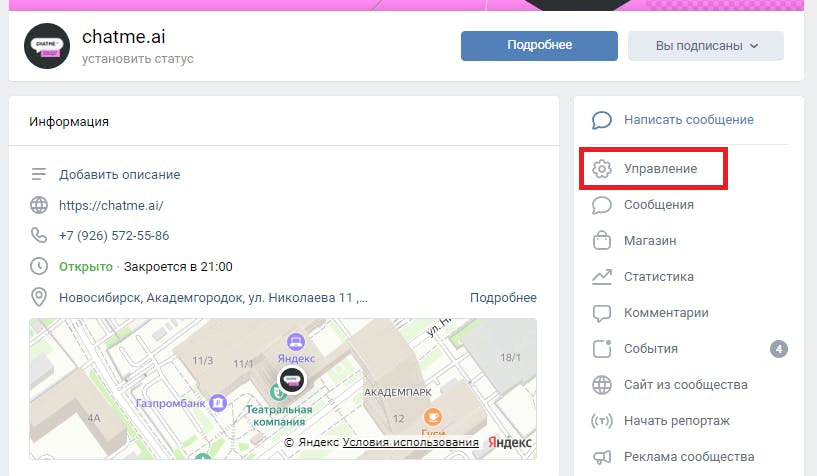Viewport: 817px width, 476px height.
Task: Click the clock icon by opening hours
Action: pos(39,266)
